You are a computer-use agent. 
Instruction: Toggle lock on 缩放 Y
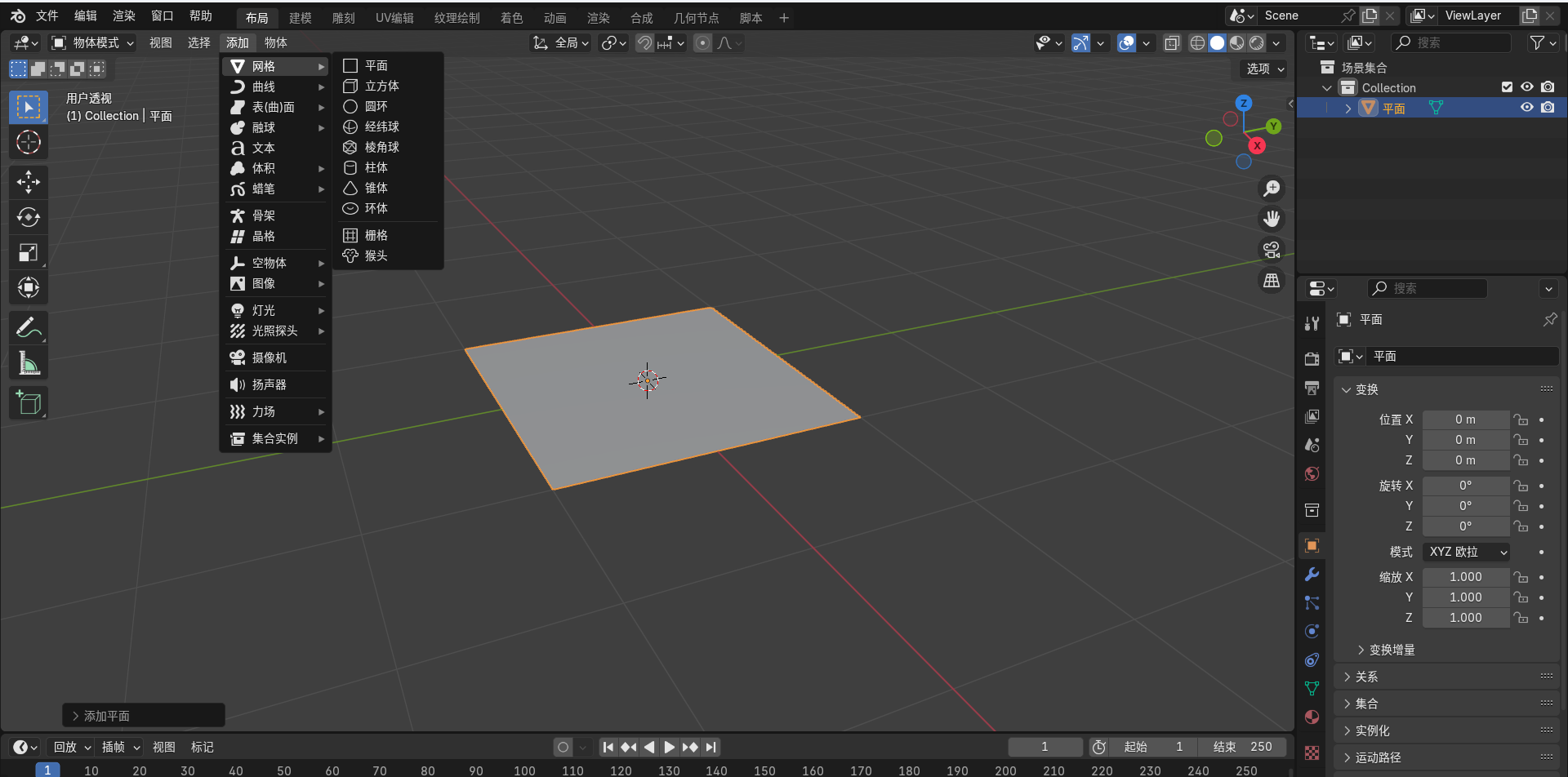pos(1520,597)
